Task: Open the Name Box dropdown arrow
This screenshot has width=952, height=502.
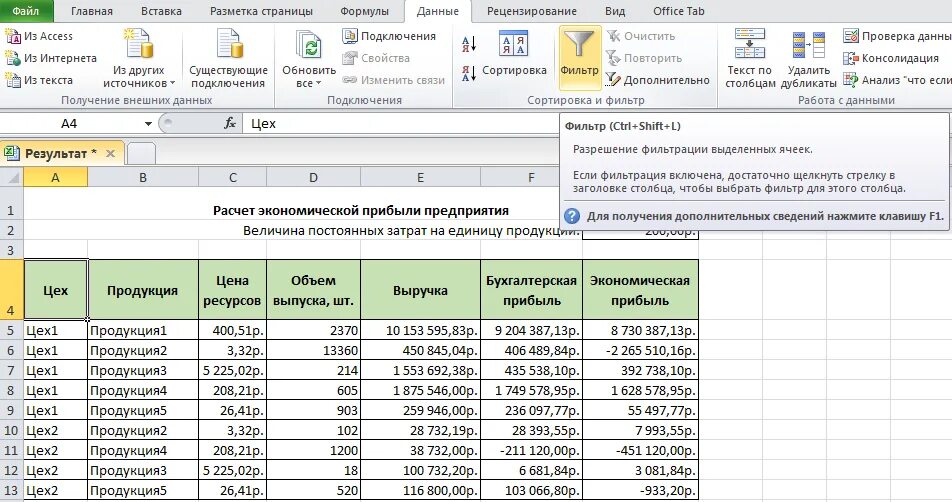Action: (x=148, y=124)
